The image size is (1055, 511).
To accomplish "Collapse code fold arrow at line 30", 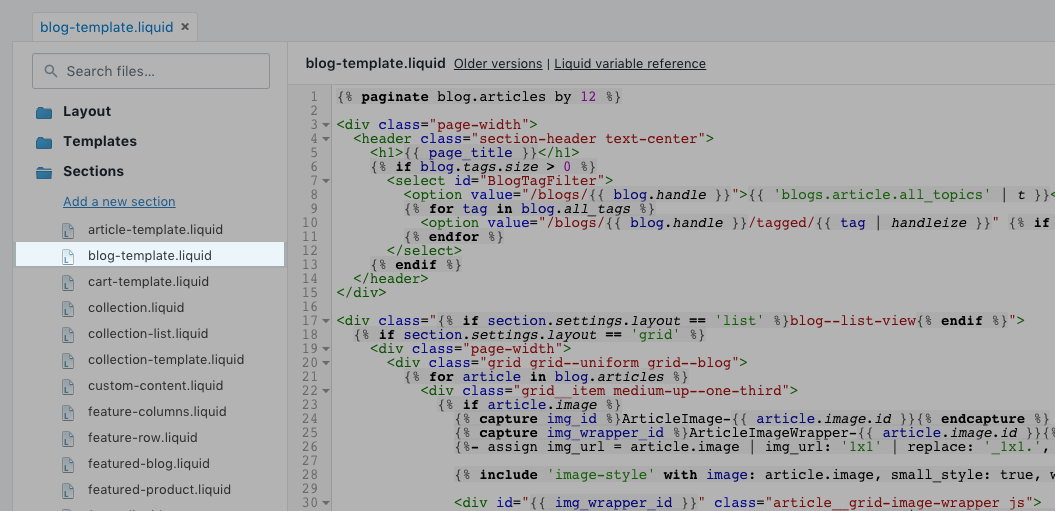I will (x=326, y=503).
